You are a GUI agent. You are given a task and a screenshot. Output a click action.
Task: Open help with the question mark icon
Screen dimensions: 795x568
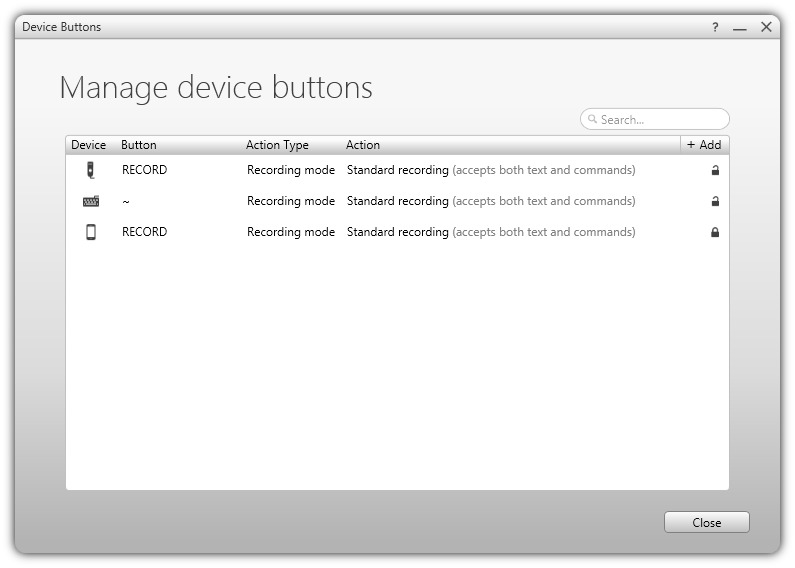point(715,27)
